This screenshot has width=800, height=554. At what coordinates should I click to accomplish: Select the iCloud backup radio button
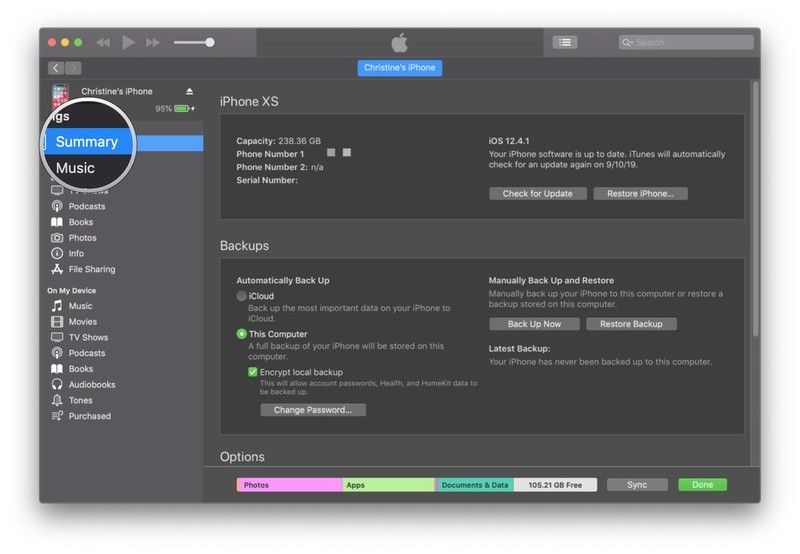pos(242,296)
